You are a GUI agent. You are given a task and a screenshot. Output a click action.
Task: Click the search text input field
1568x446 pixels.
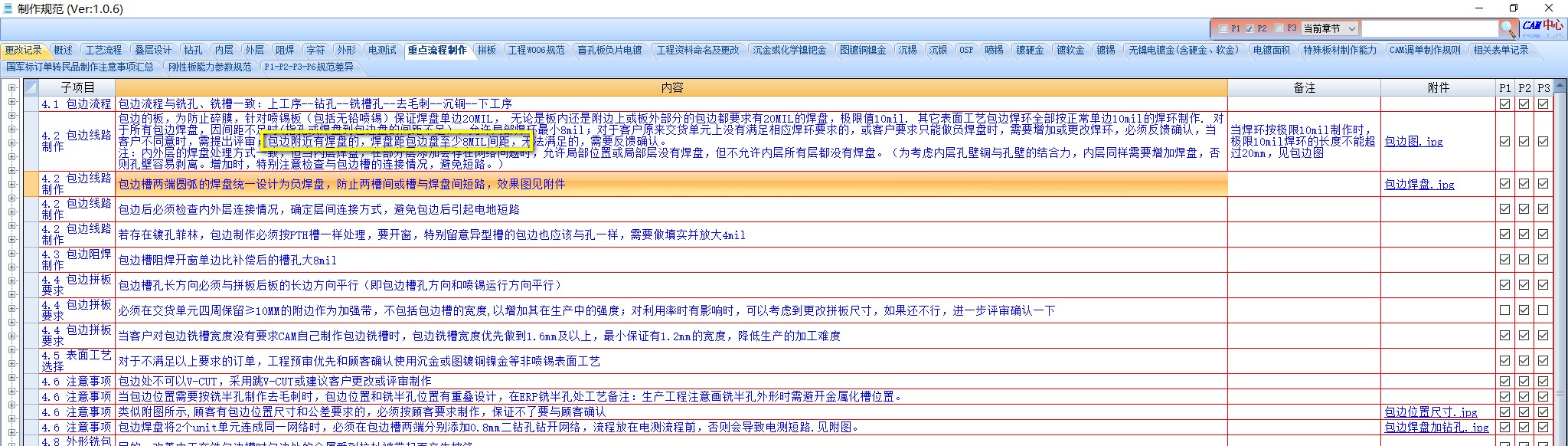1429,28
